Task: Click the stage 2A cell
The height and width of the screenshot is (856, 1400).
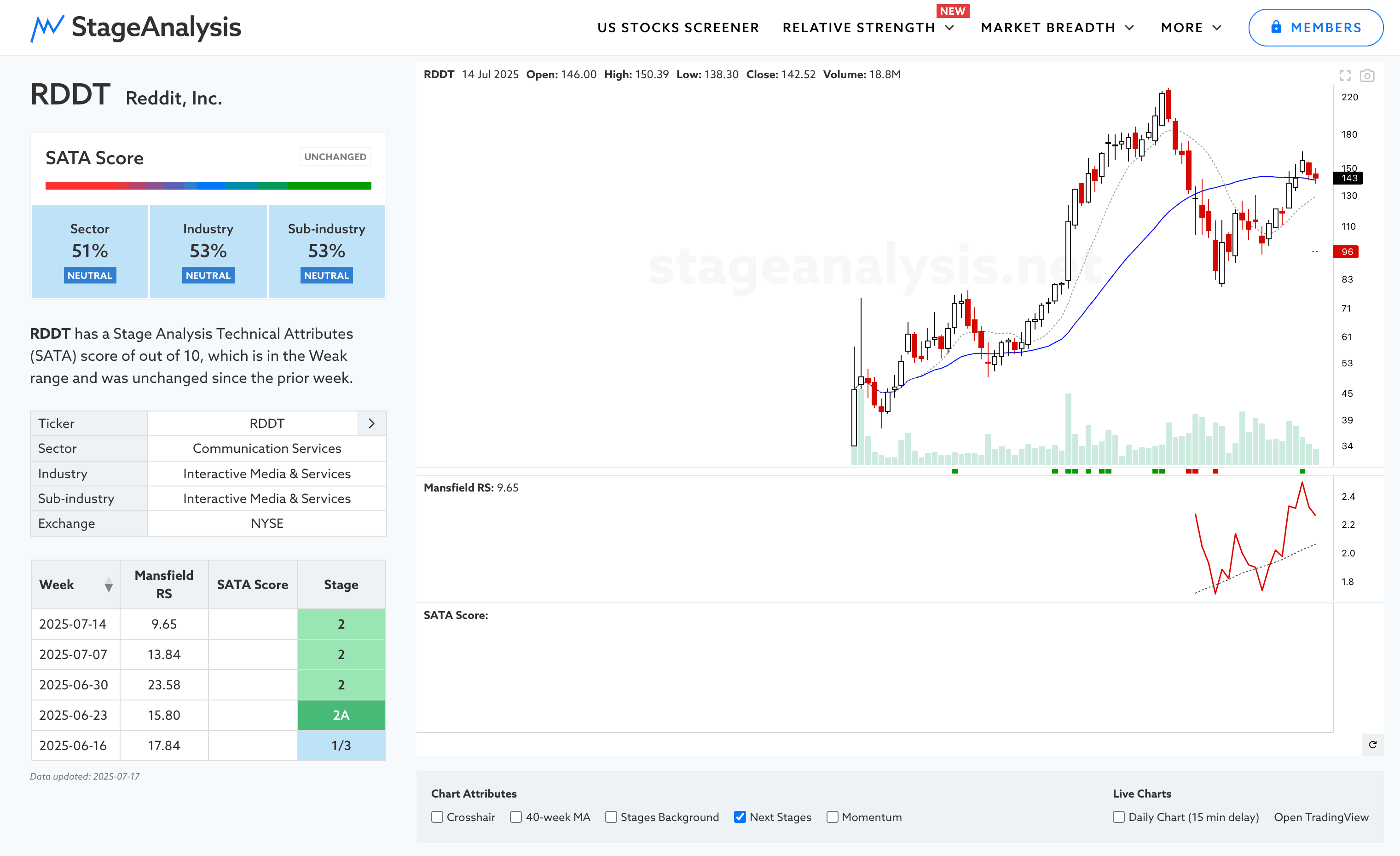Action: click(341, 715)
